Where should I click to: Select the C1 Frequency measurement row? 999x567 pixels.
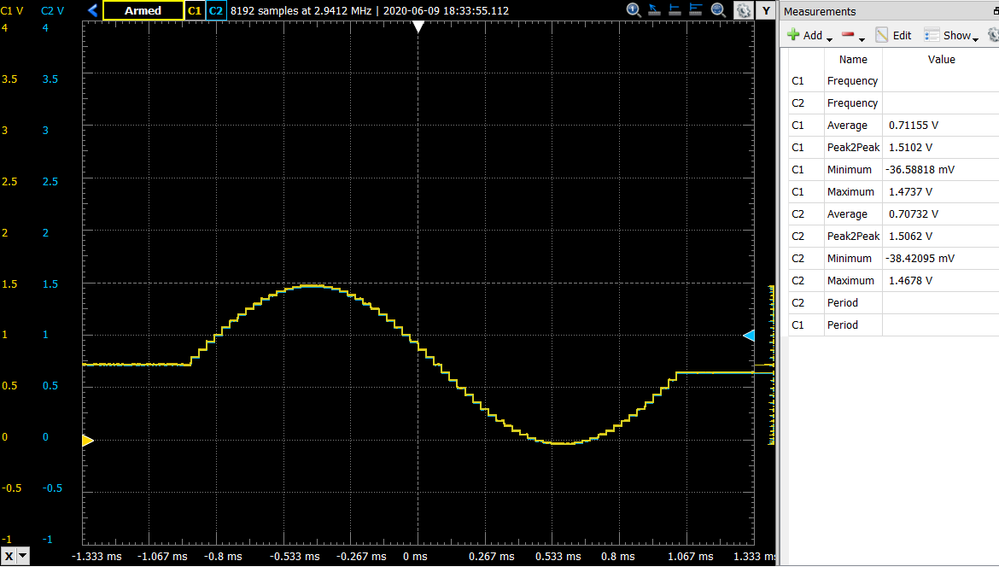(x=893, y=81)
